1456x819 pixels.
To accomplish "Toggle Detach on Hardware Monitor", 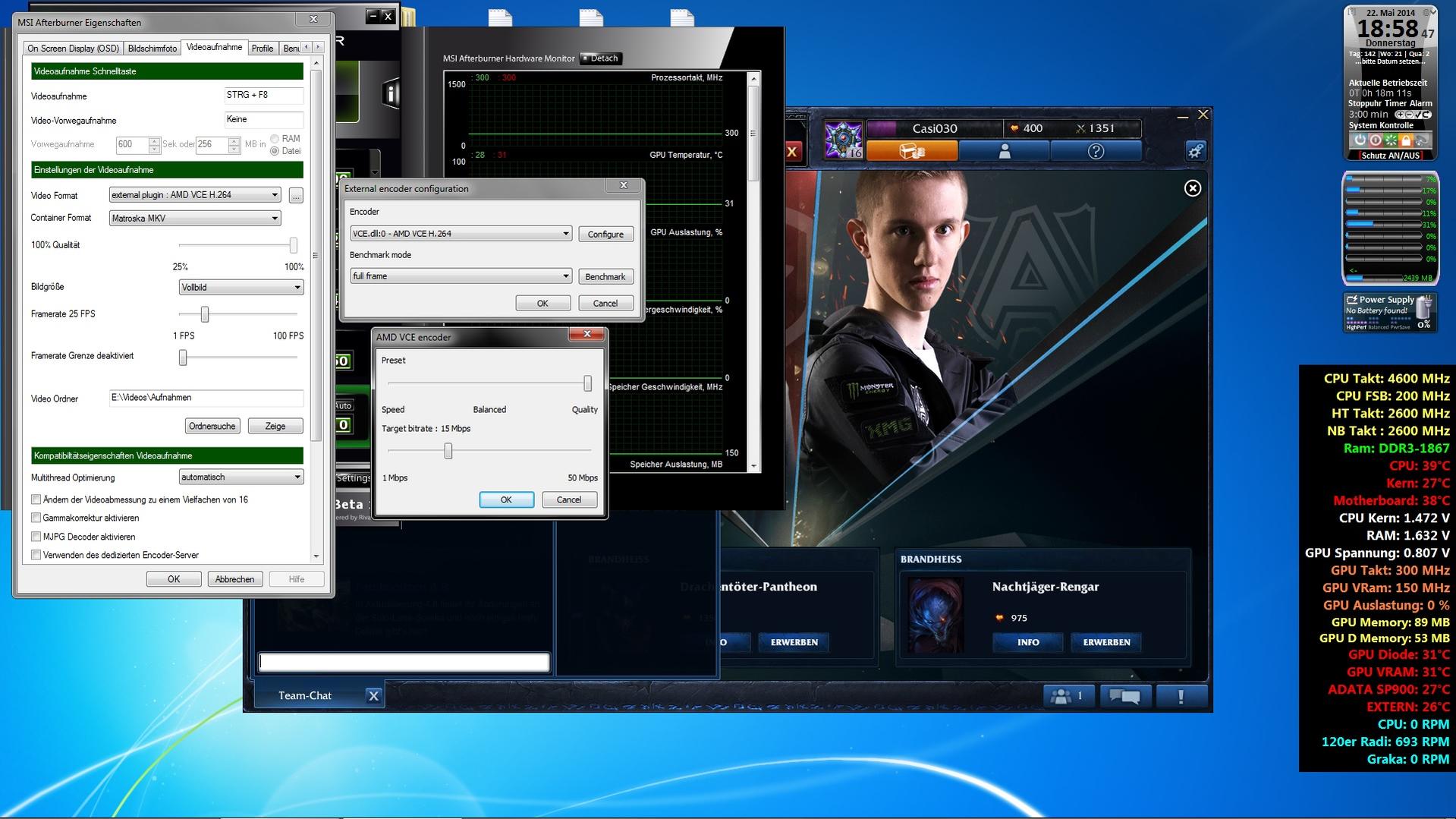I will click(x=600, y=58).
